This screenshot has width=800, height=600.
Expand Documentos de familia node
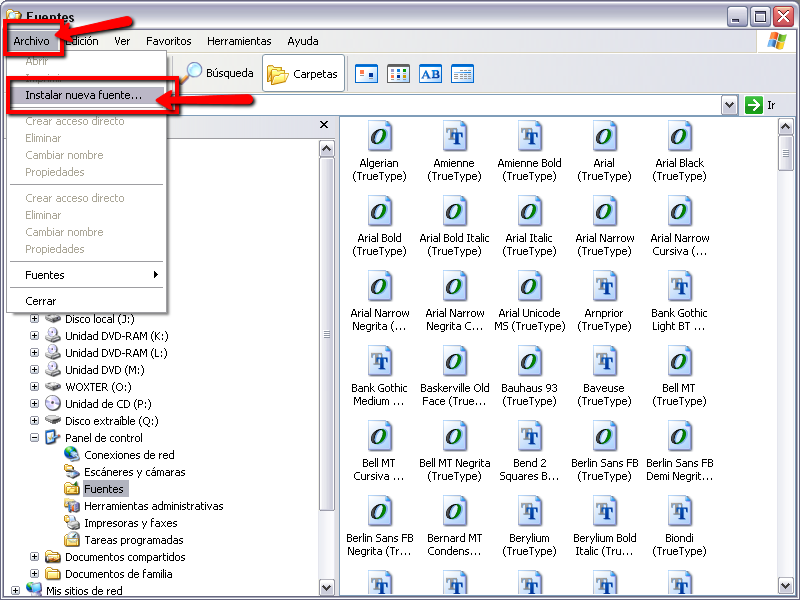pyautogui.click(x=34, y=574)
